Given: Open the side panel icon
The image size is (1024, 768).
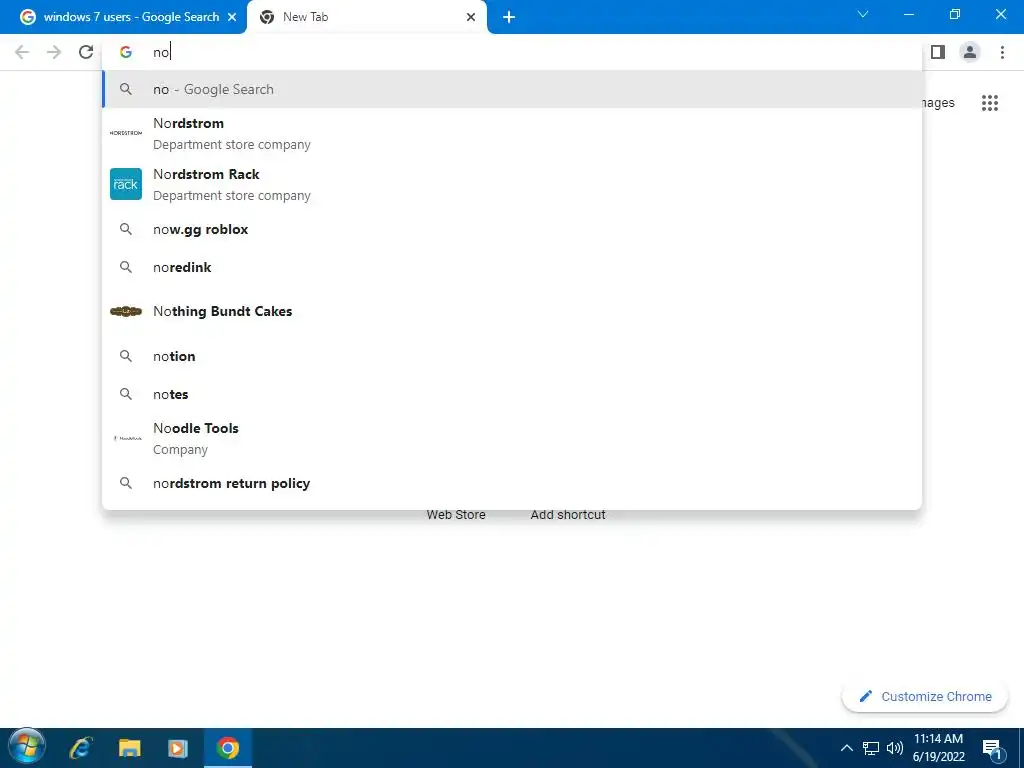Looking at the screenshot, I should (x=938, y=52).
